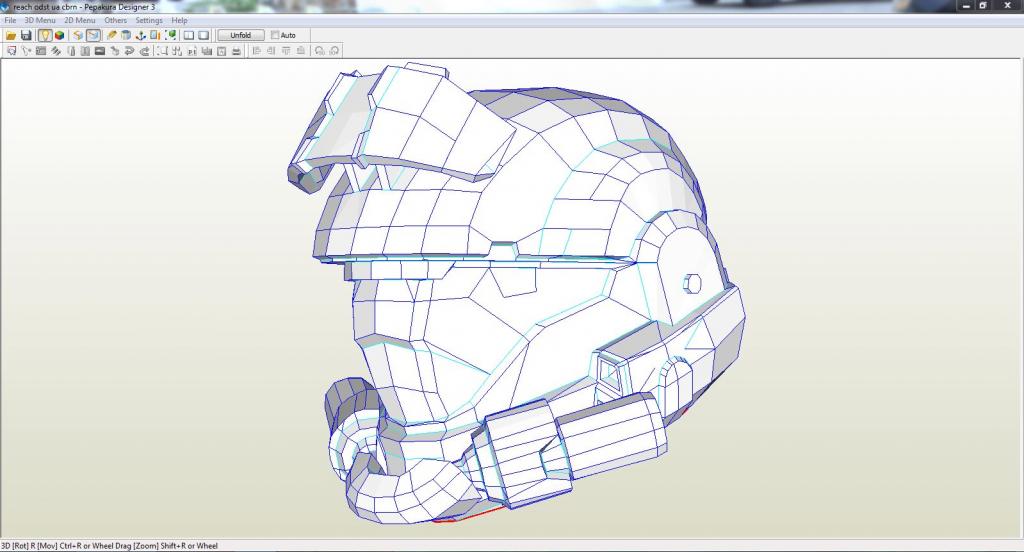Save the project with the floppy disk icon

click(x=26, y=35)
